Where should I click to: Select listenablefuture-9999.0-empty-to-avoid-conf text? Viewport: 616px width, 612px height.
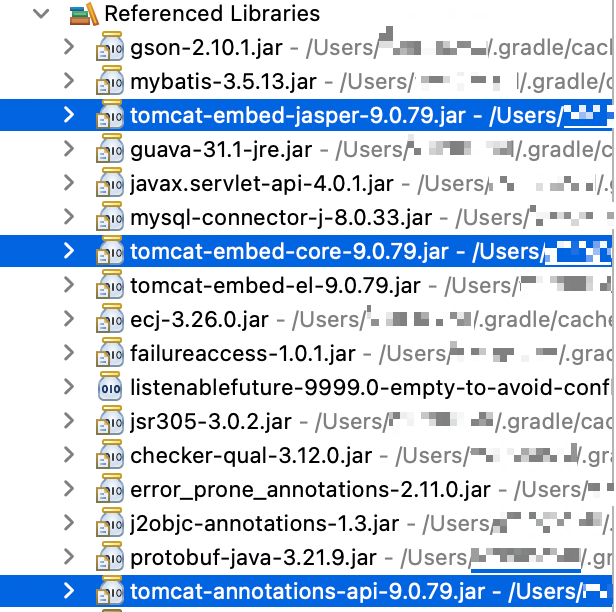pyautogui.click(x=370, y=388)
